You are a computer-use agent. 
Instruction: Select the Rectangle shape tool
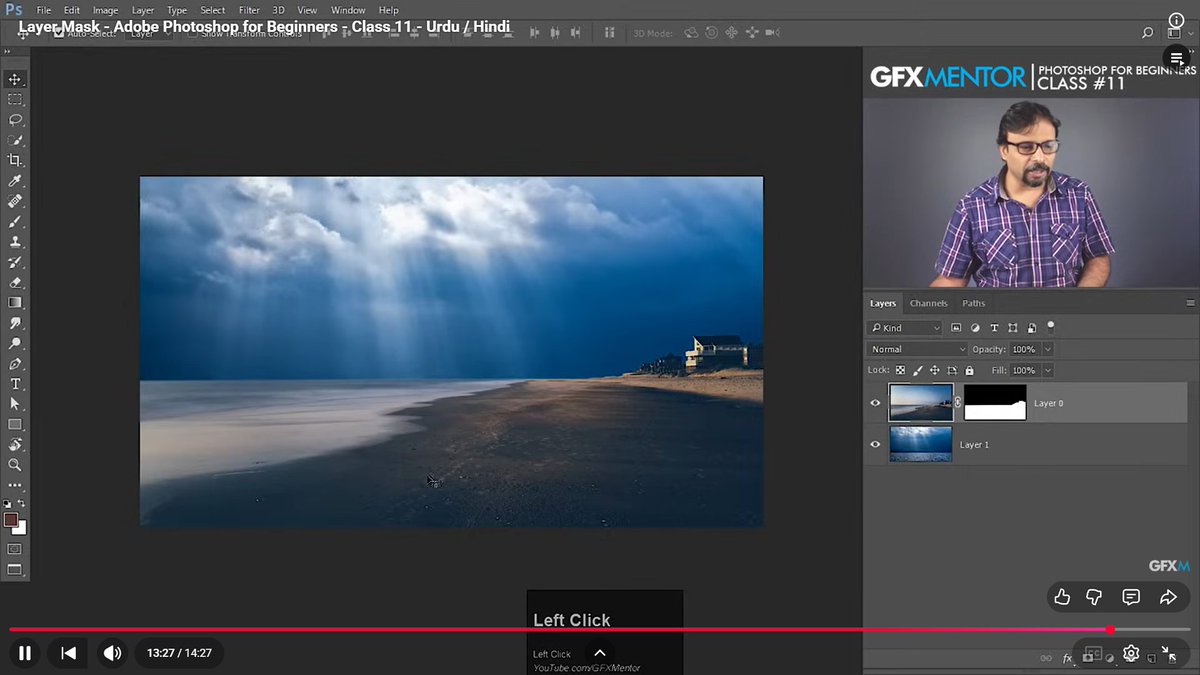(x=15, y=424)
